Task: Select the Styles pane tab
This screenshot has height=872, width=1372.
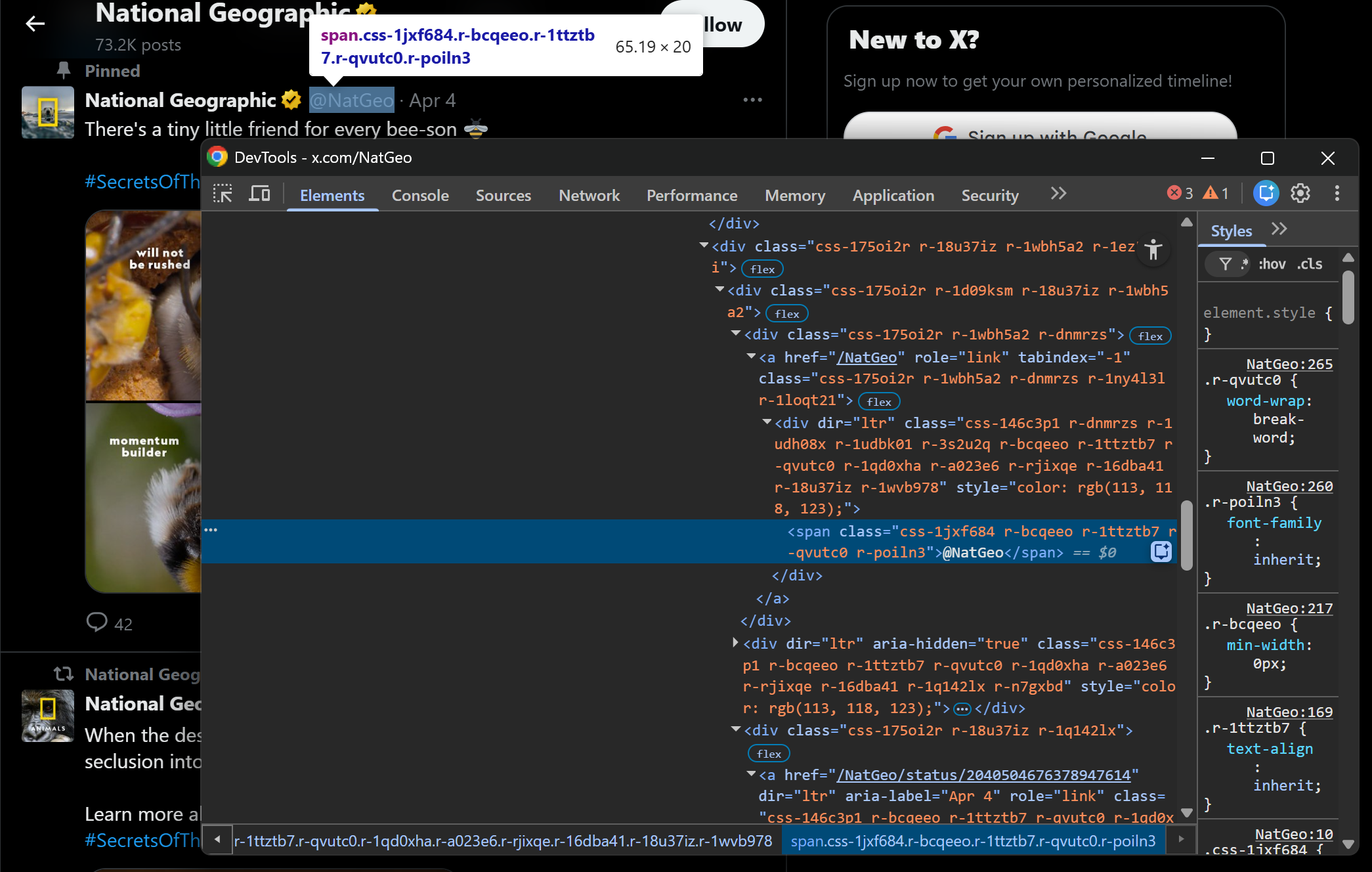Action: [x=1231, y=231]
